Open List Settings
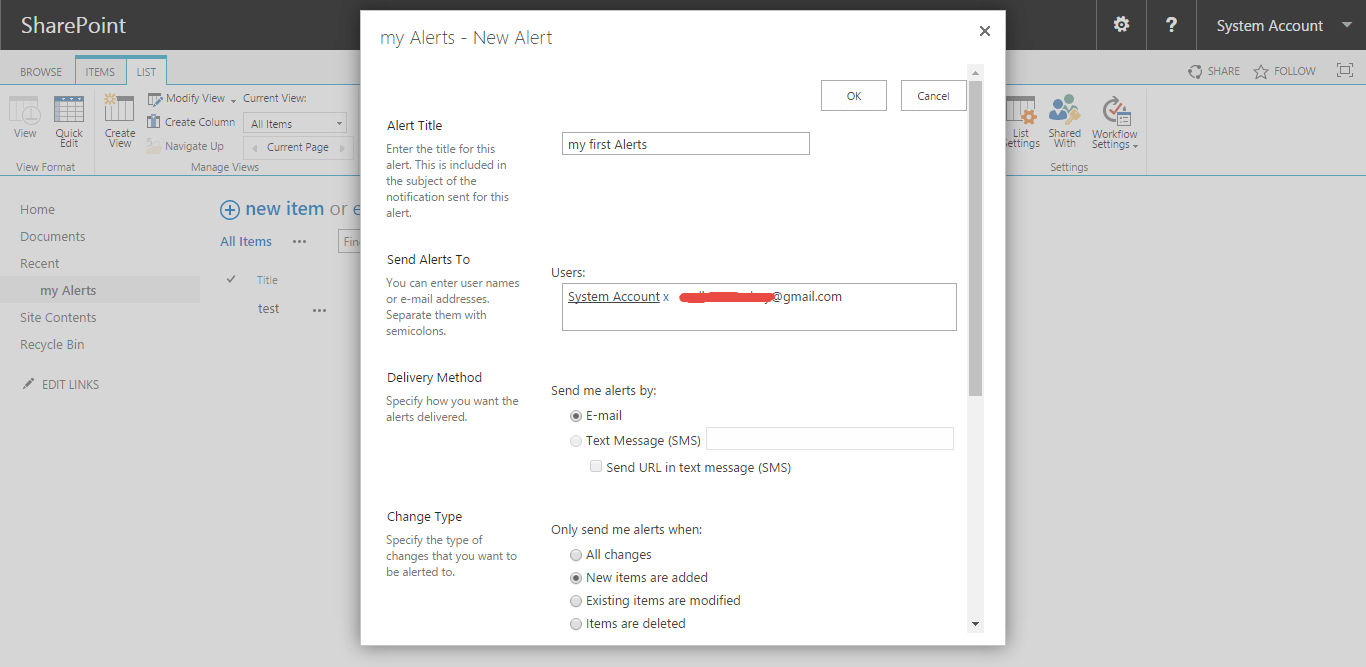This screenshot has height=667, width=1366. 1021,120
